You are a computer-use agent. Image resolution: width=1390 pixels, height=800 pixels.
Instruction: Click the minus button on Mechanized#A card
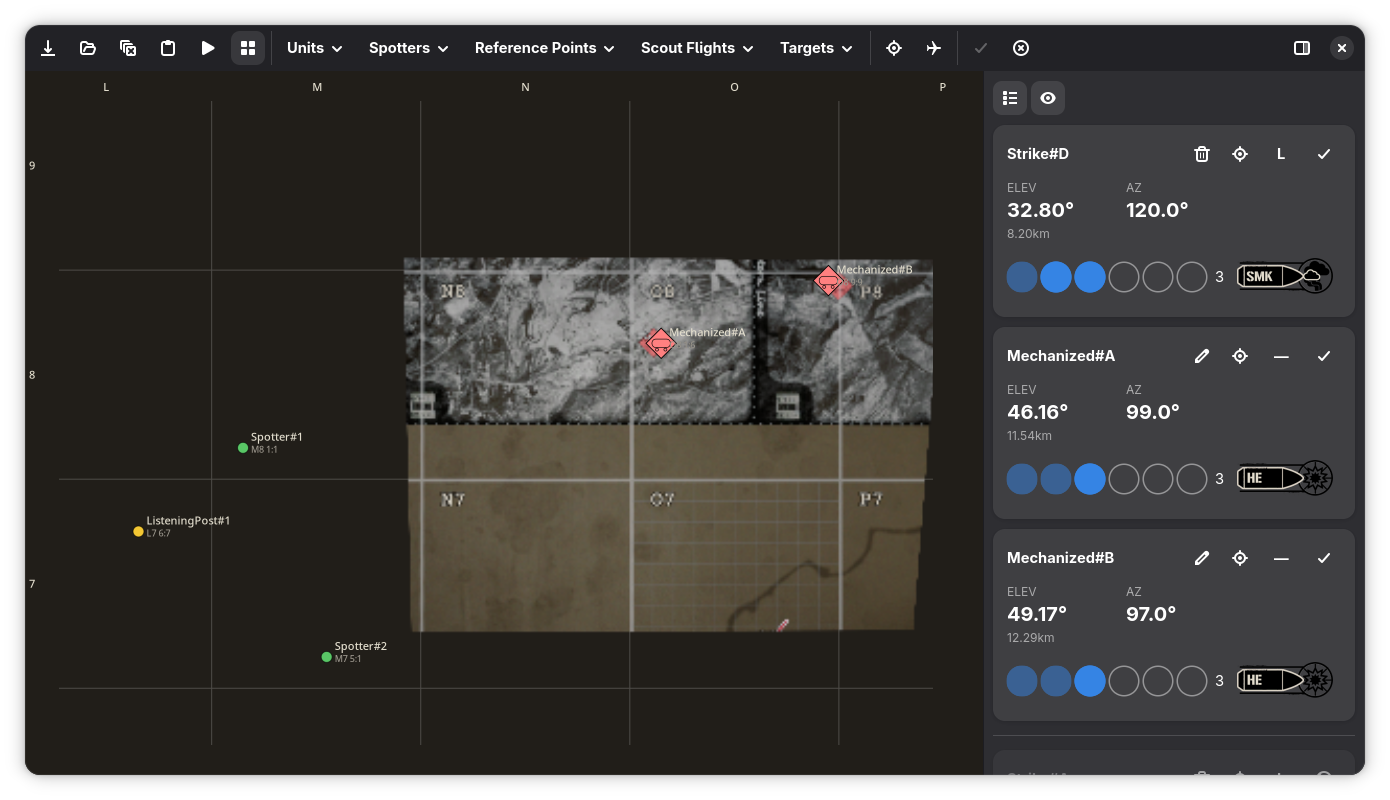coord(1281,356)
